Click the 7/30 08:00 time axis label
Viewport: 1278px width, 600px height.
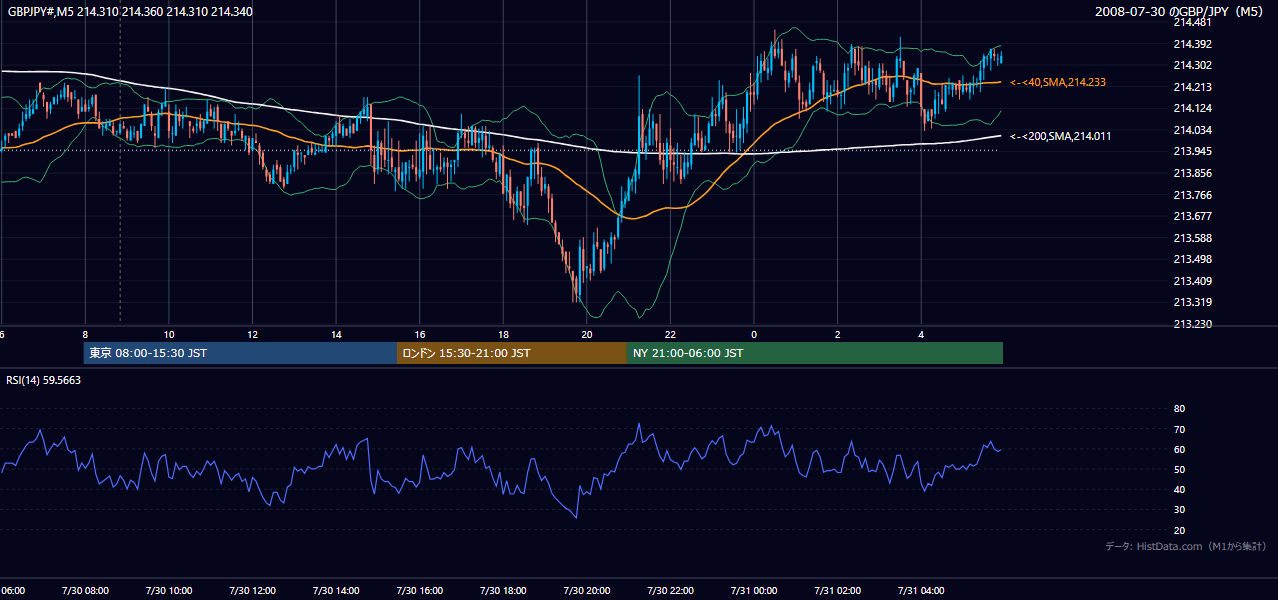(x=84, y=590)
